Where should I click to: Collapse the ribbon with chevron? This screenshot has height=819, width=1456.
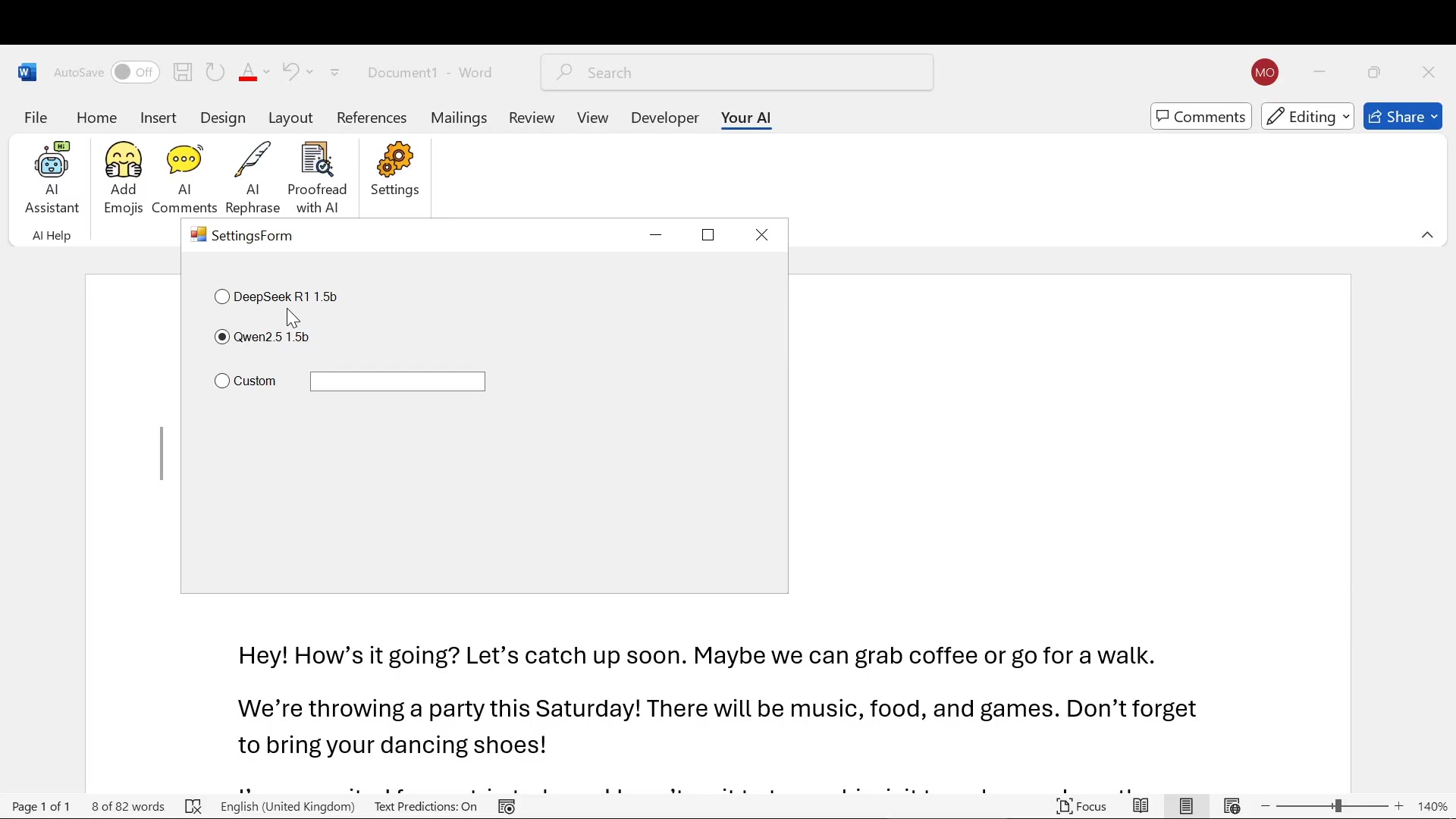tap(1427, 236)
